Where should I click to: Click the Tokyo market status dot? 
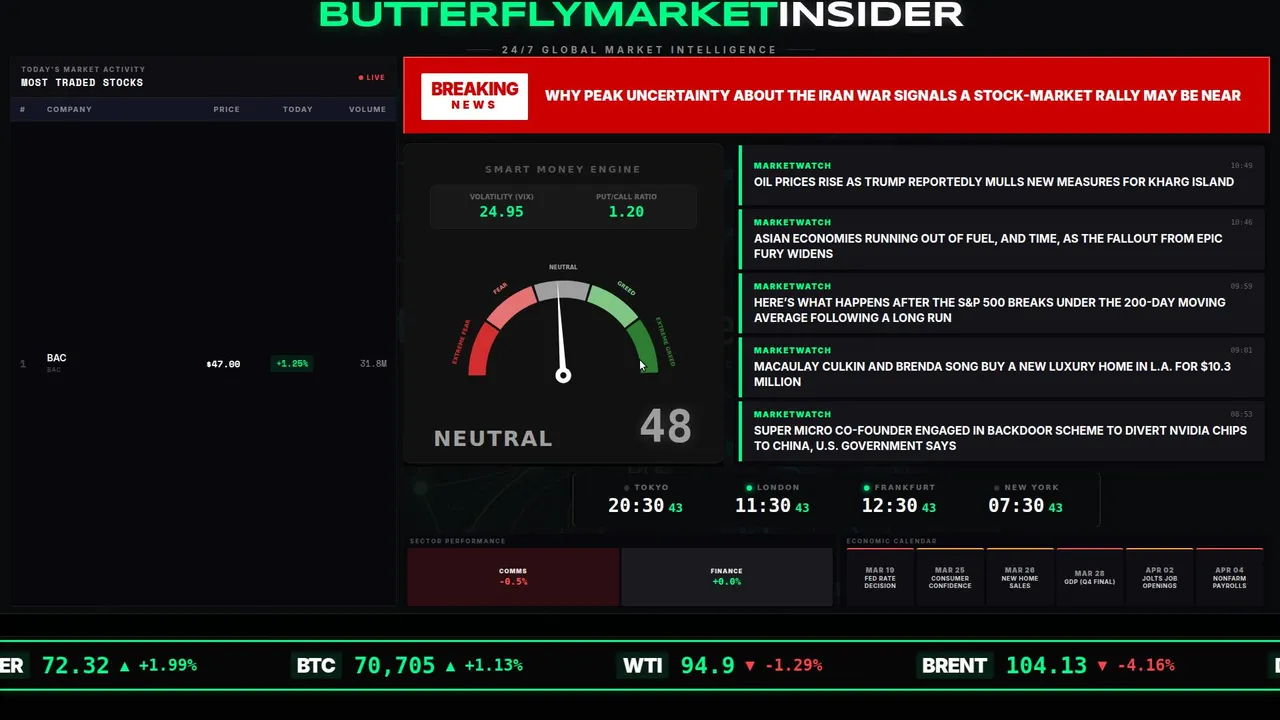(626, 488)
